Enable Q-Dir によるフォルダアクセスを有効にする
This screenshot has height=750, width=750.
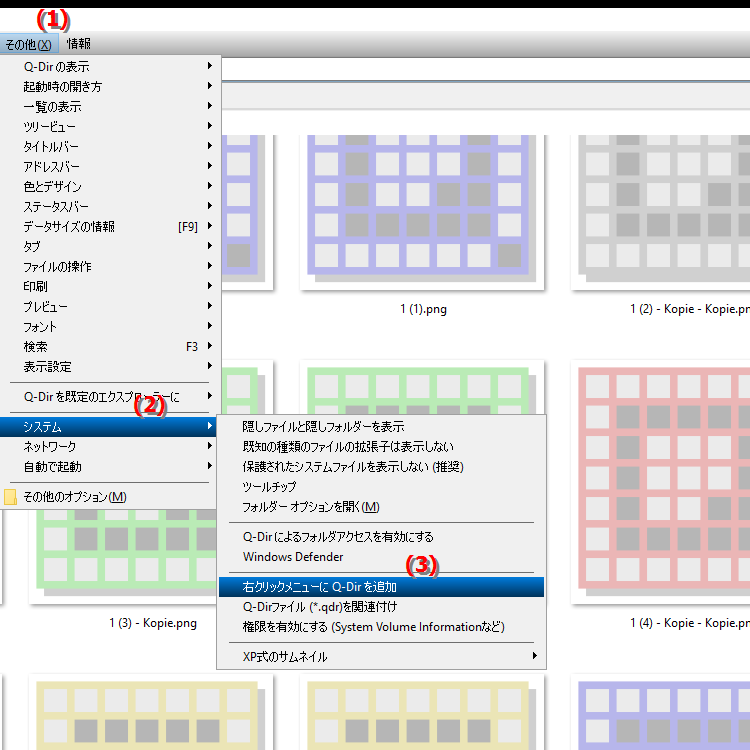pyautogui.click(x=381, y=537)
